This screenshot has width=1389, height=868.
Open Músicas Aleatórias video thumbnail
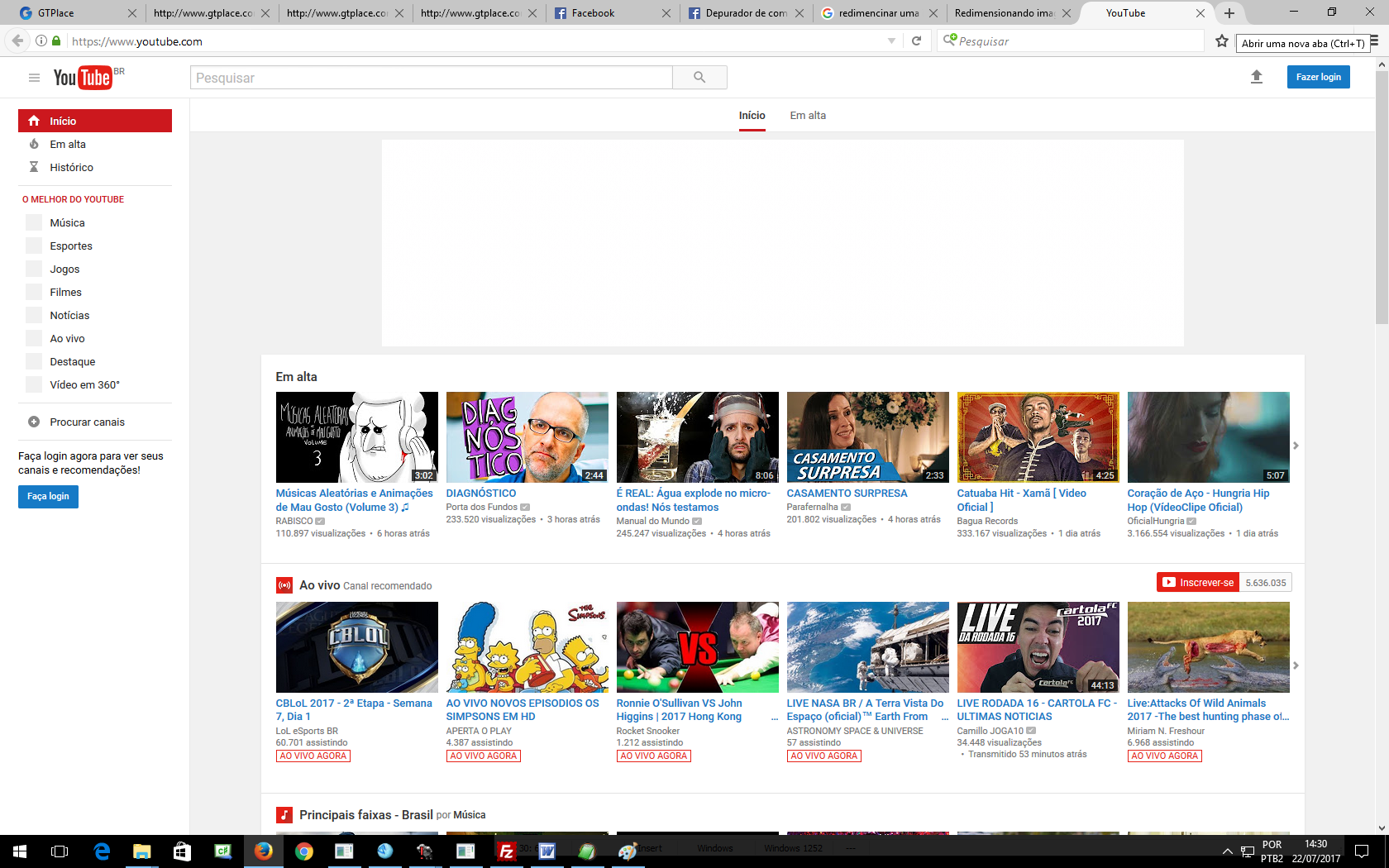356,437
